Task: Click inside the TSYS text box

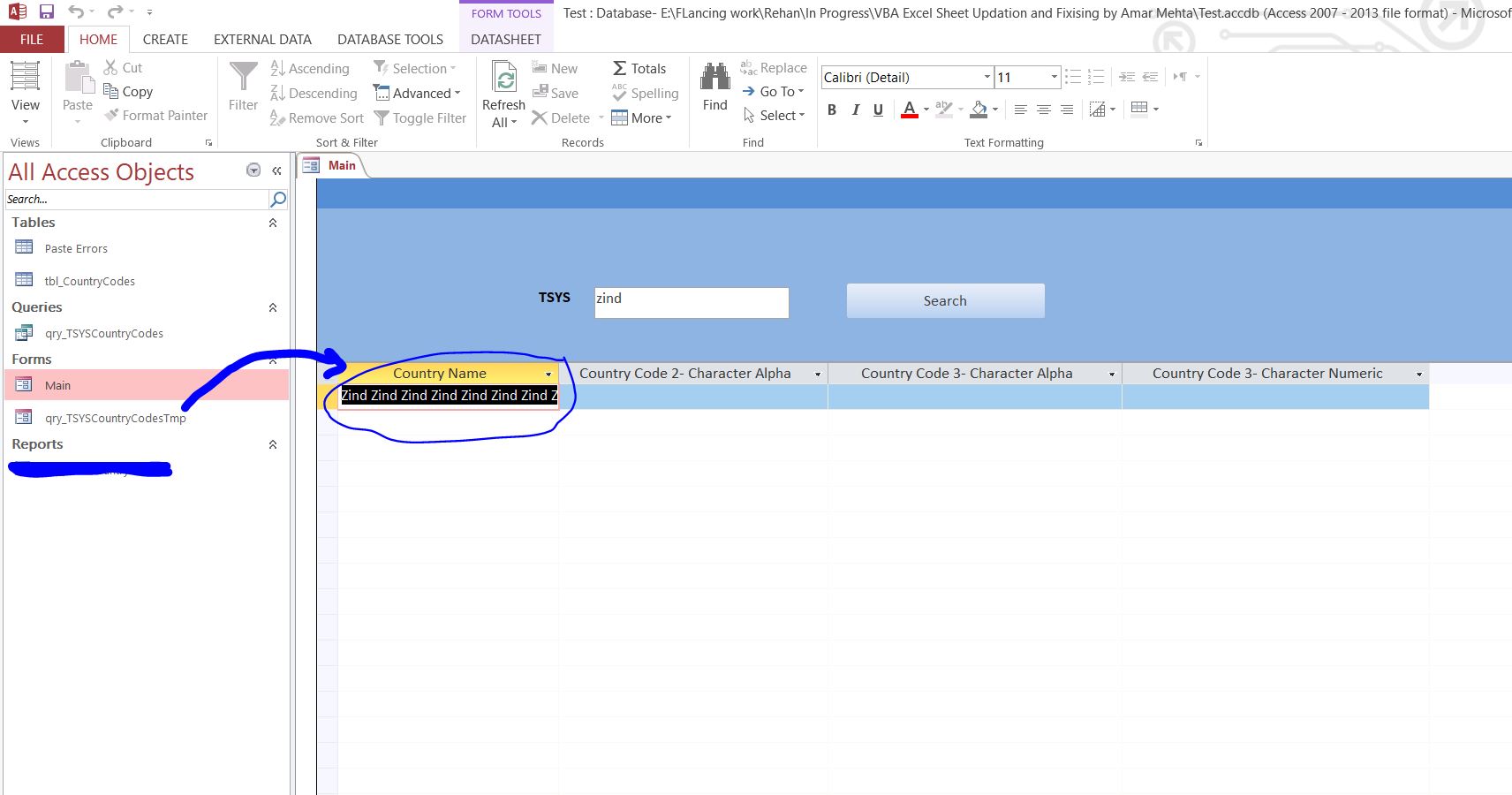Action: pyautogui.click(x=692, y=302)
